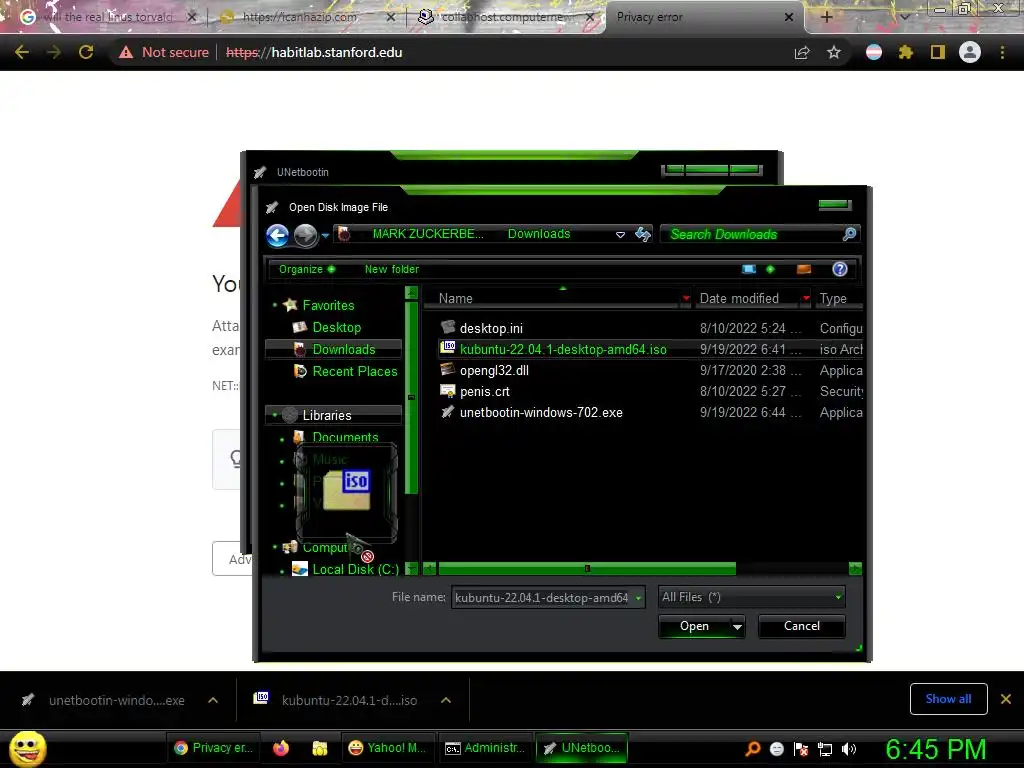The width and height of the screenshot is (1024, 768).
Task: Expand kubuntu iso download item options
Action: coord(446,700)
